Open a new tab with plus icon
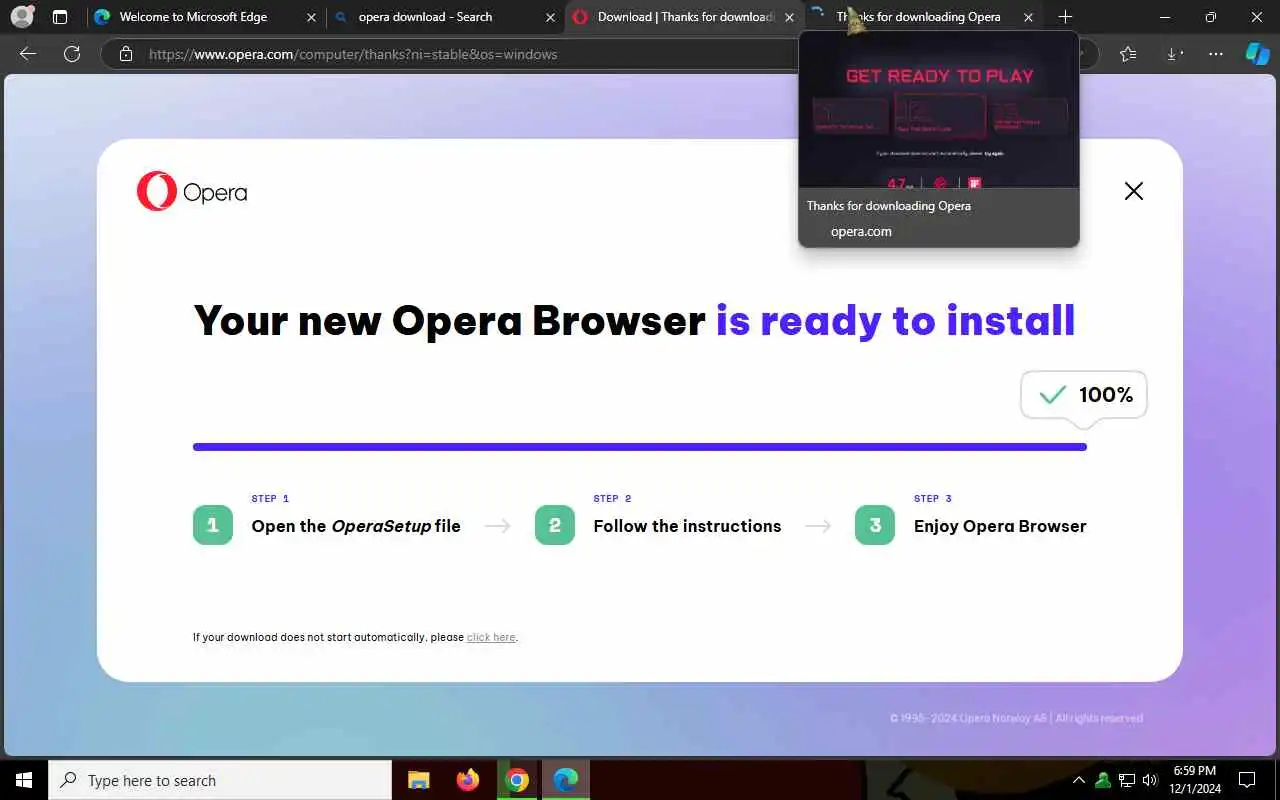Viewport: 1280px width, 800px height. (x=1065, y=17)
